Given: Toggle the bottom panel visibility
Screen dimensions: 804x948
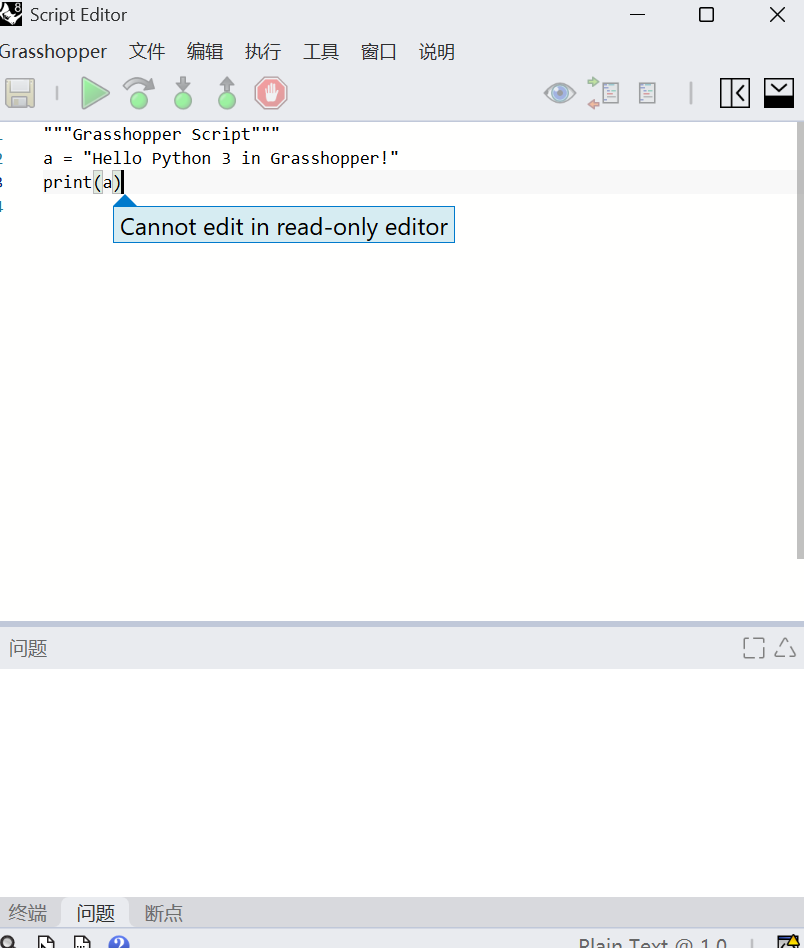Looking at the screenshot, I should point(779,94).
